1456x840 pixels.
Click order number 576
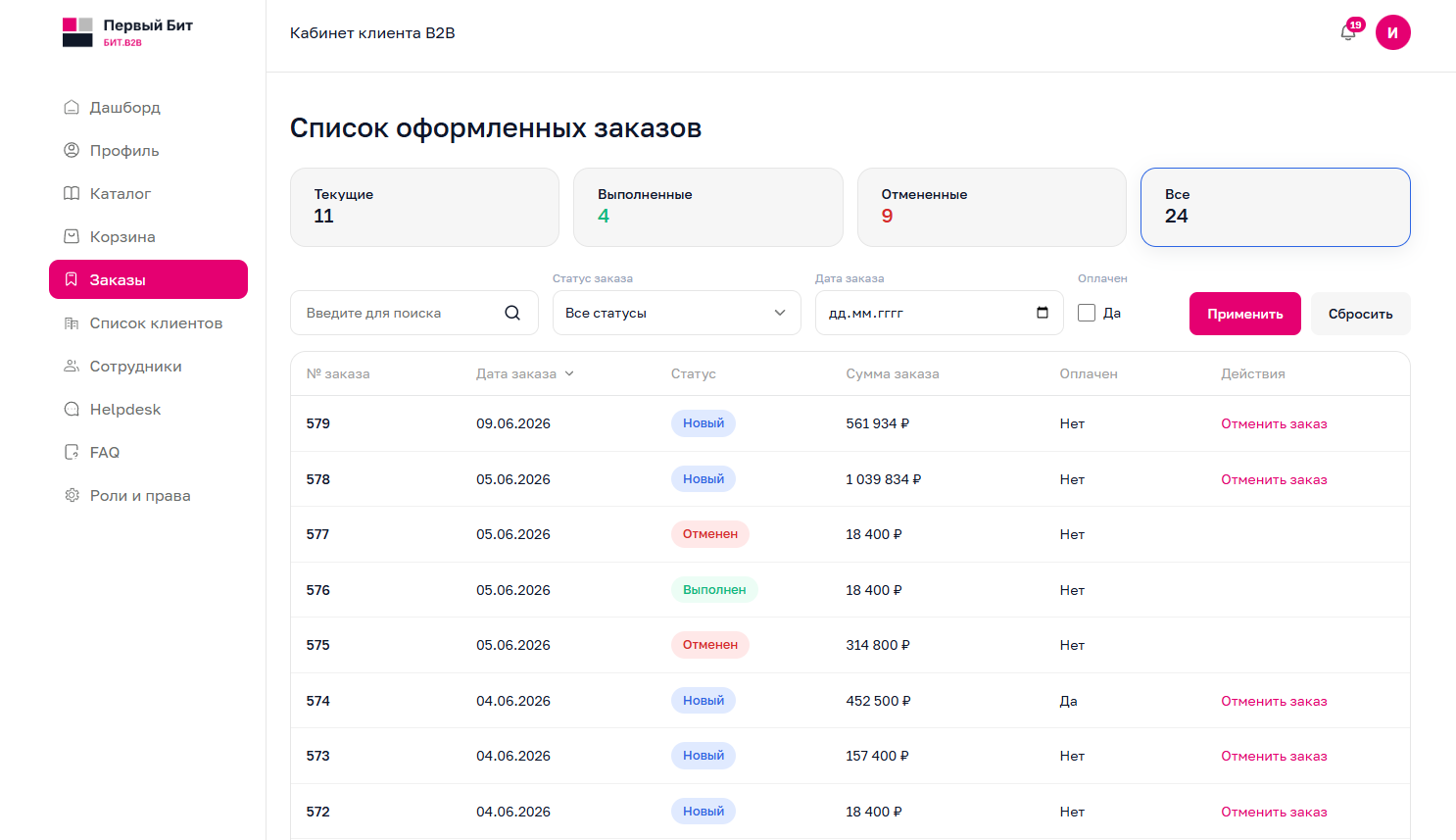click(318, 590)
